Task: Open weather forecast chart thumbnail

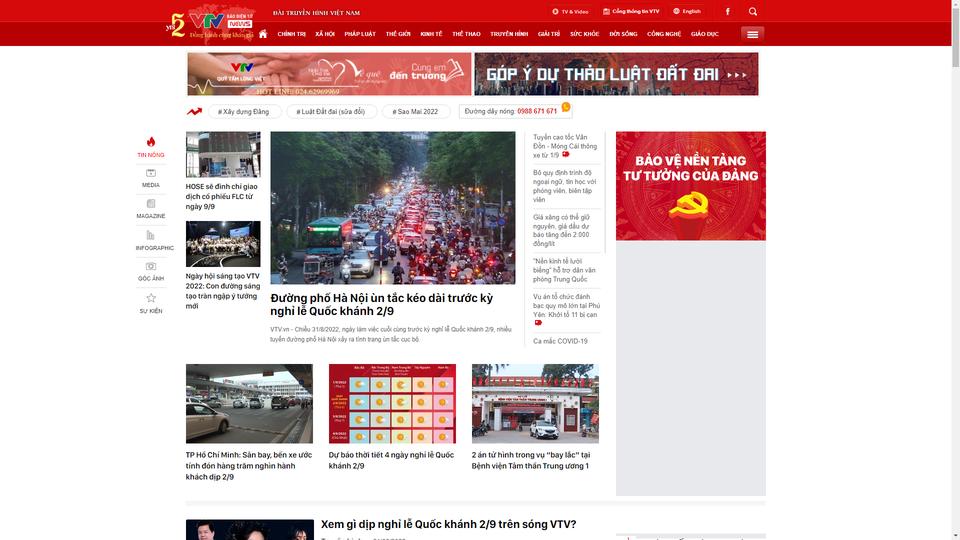Action: [x=392, y=403]
